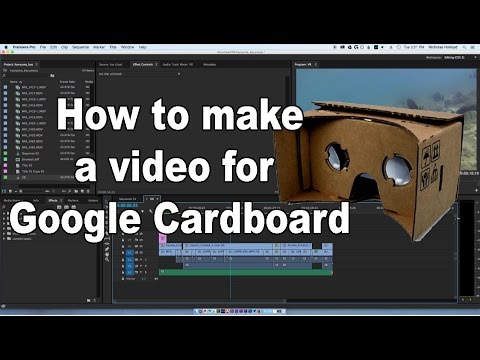Open Spotlight search in the Mac menu bar
This screenshot has width=480, height=360.
coord(465,47)
